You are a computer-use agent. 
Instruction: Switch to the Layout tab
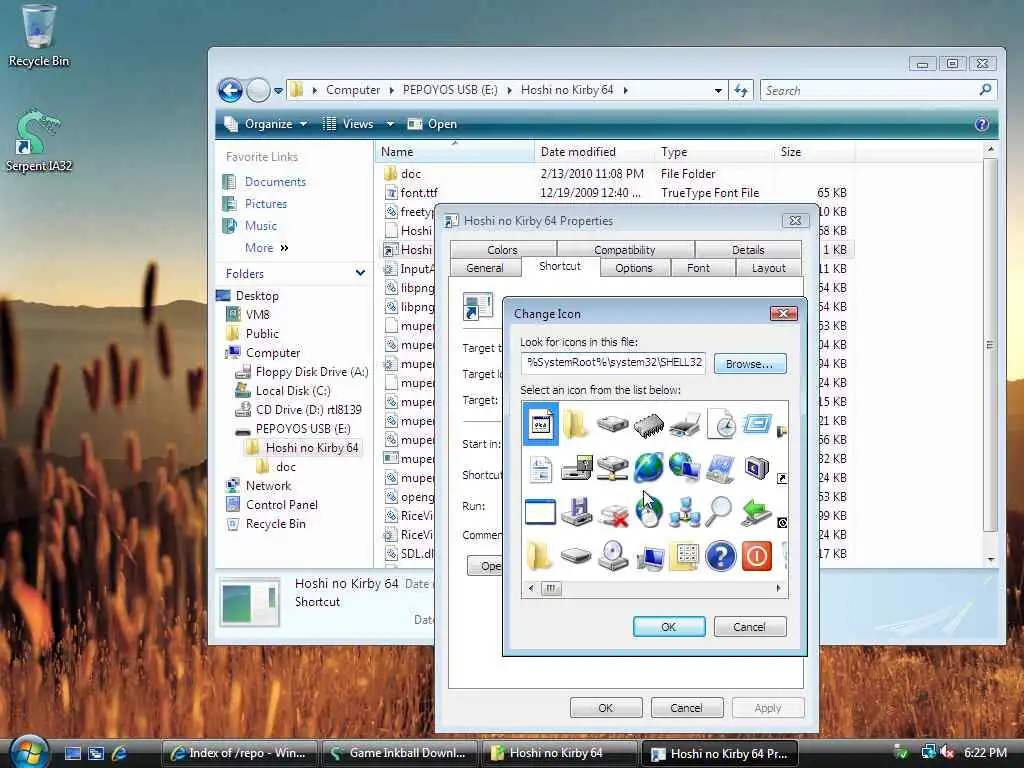[x=769, y=268]
